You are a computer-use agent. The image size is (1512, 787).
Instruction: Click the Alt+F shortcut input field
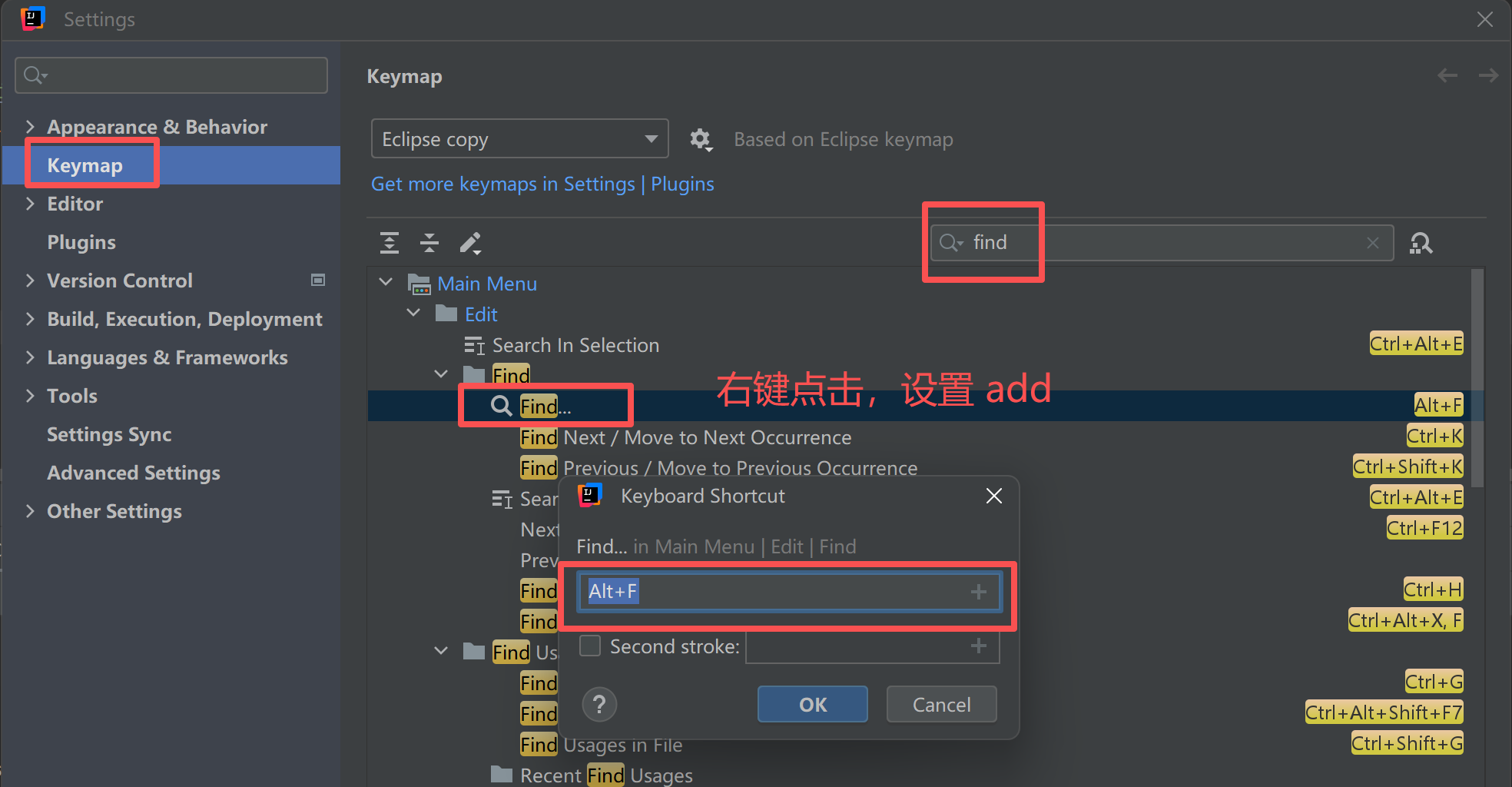pos(790,591)
